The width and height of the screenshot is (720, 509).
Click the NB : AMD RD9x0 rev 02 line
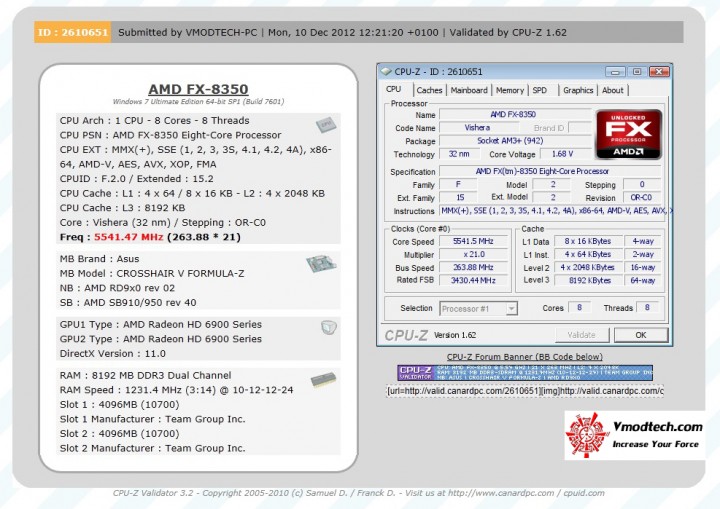click(x=117, y=288)
